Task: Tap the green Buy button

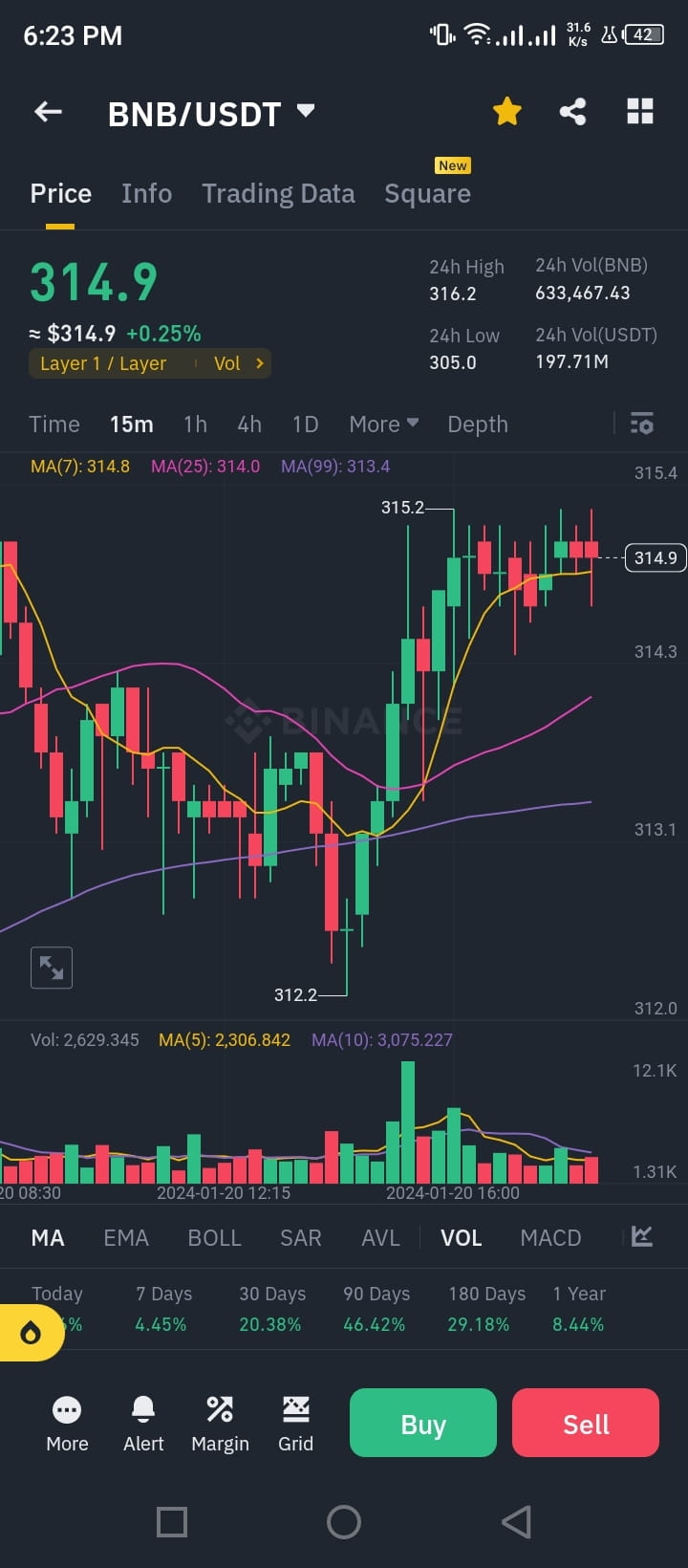Action: [422, 1423]
